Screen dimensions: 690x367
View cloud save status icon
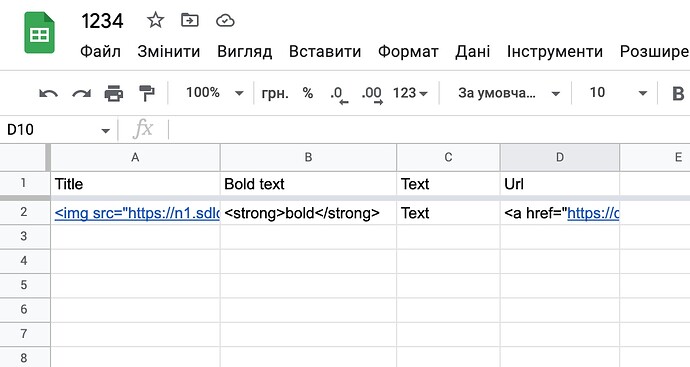(225, 20)
